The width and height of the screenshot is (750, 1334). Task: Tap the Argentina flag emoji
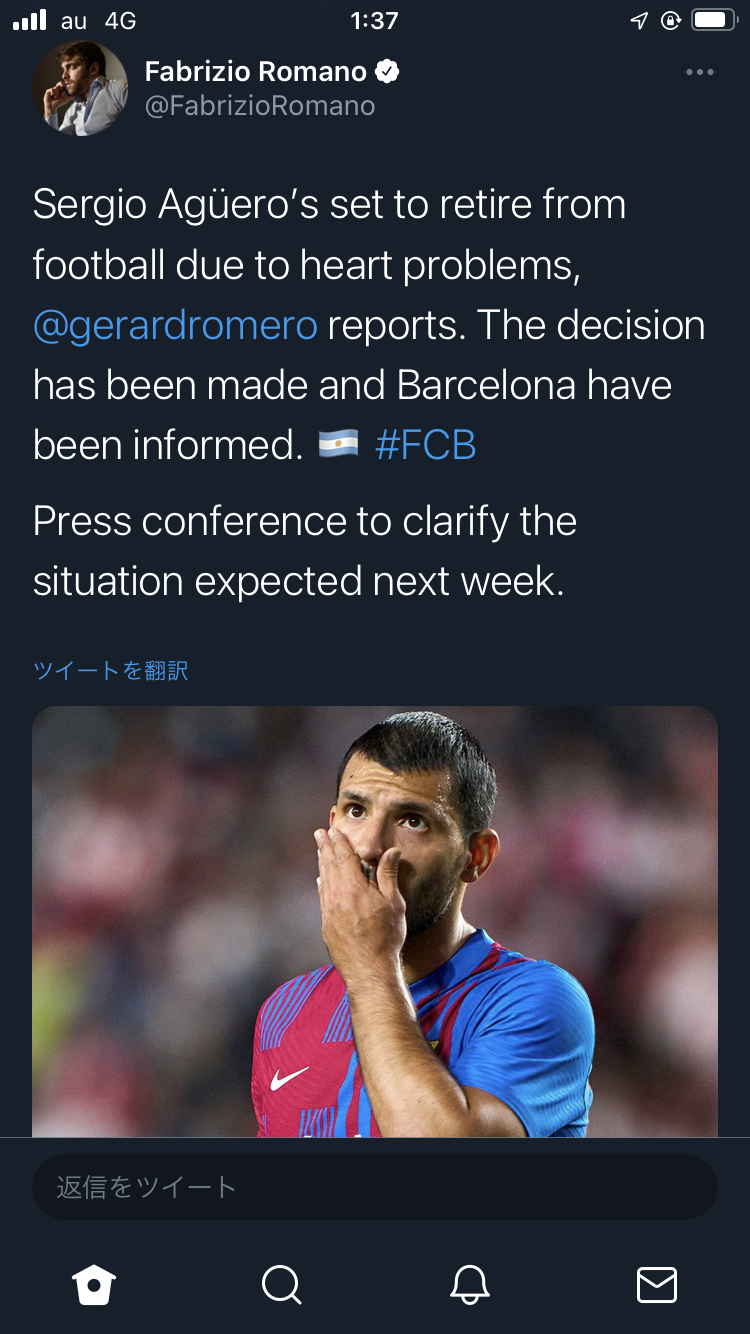[339, 445]
